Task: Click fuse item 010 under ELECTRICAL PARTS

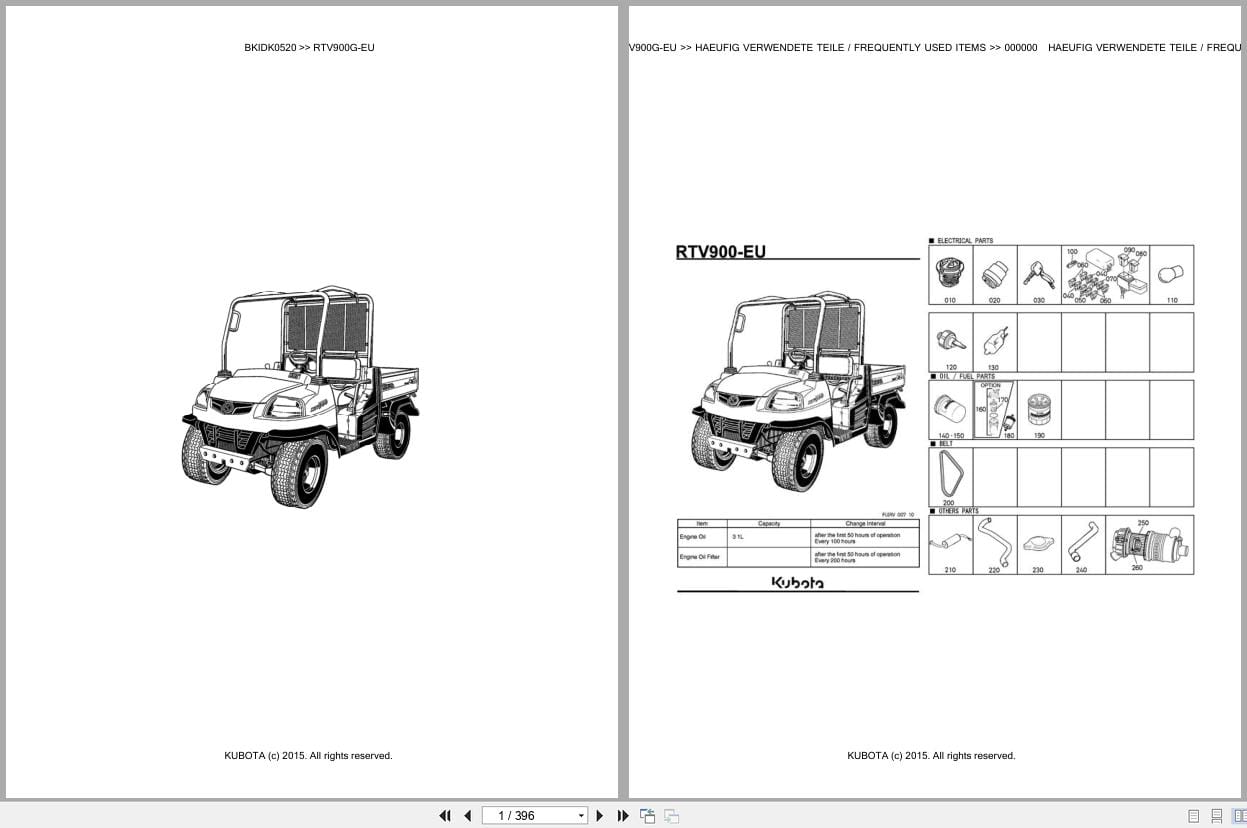Action: point(950,274)
